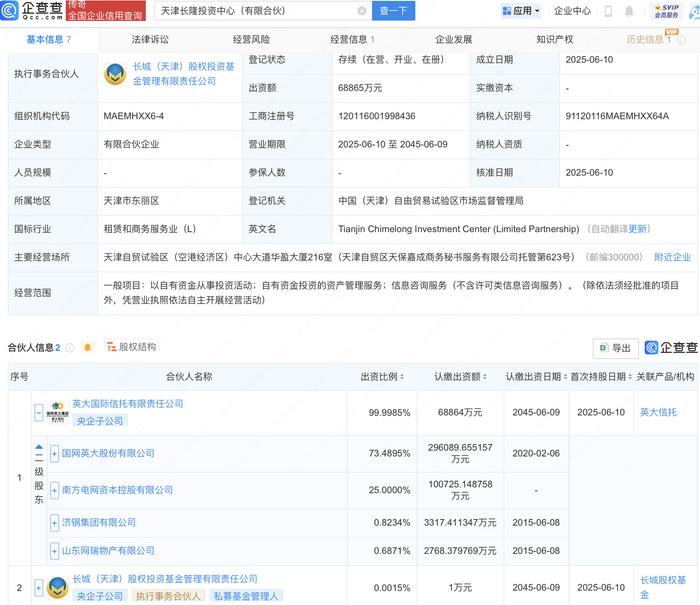
Task: Click 更新 link after English name
Action: click(x=637, y=229)
